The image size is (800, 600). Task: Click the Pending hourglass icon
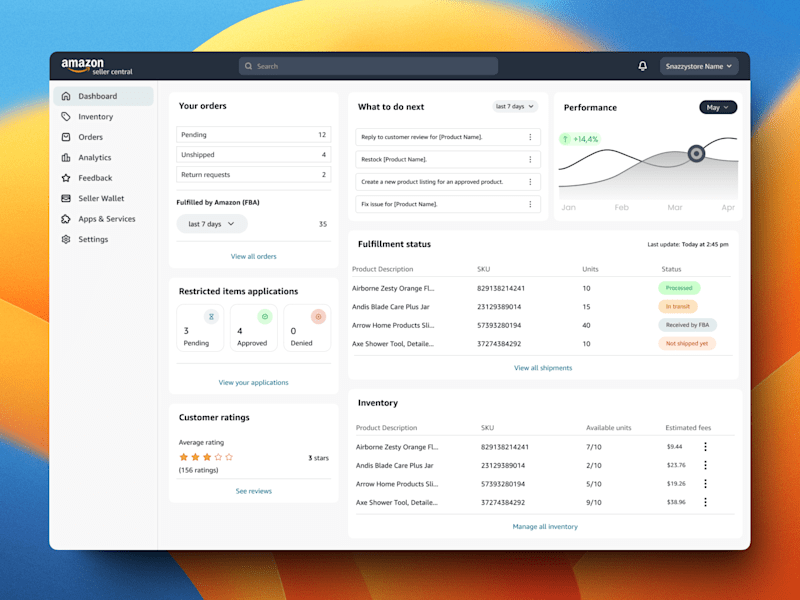(x=211, y=317)
